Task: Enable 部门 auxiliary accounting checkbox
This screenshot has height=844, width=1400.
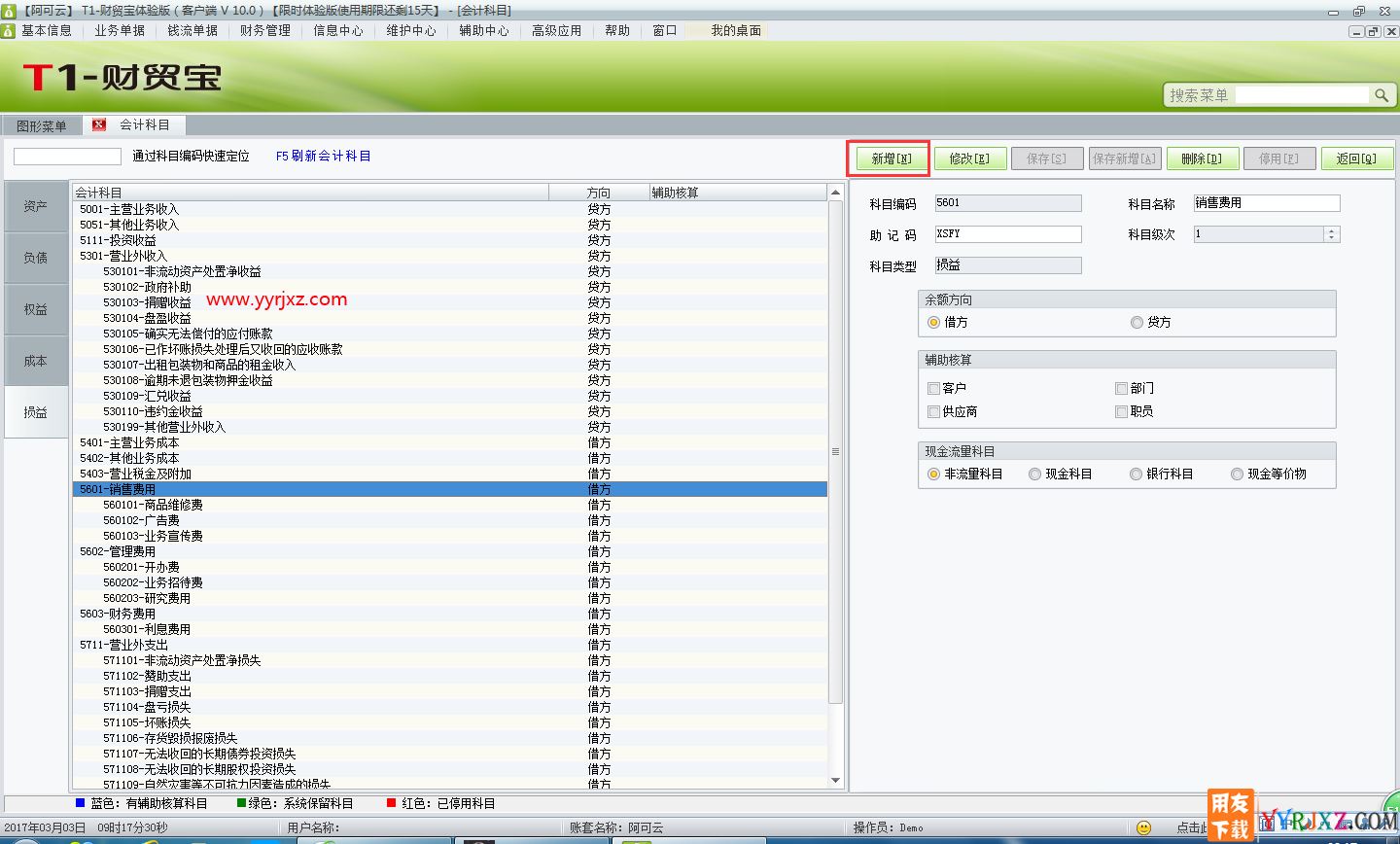Action: point(1121,388)
